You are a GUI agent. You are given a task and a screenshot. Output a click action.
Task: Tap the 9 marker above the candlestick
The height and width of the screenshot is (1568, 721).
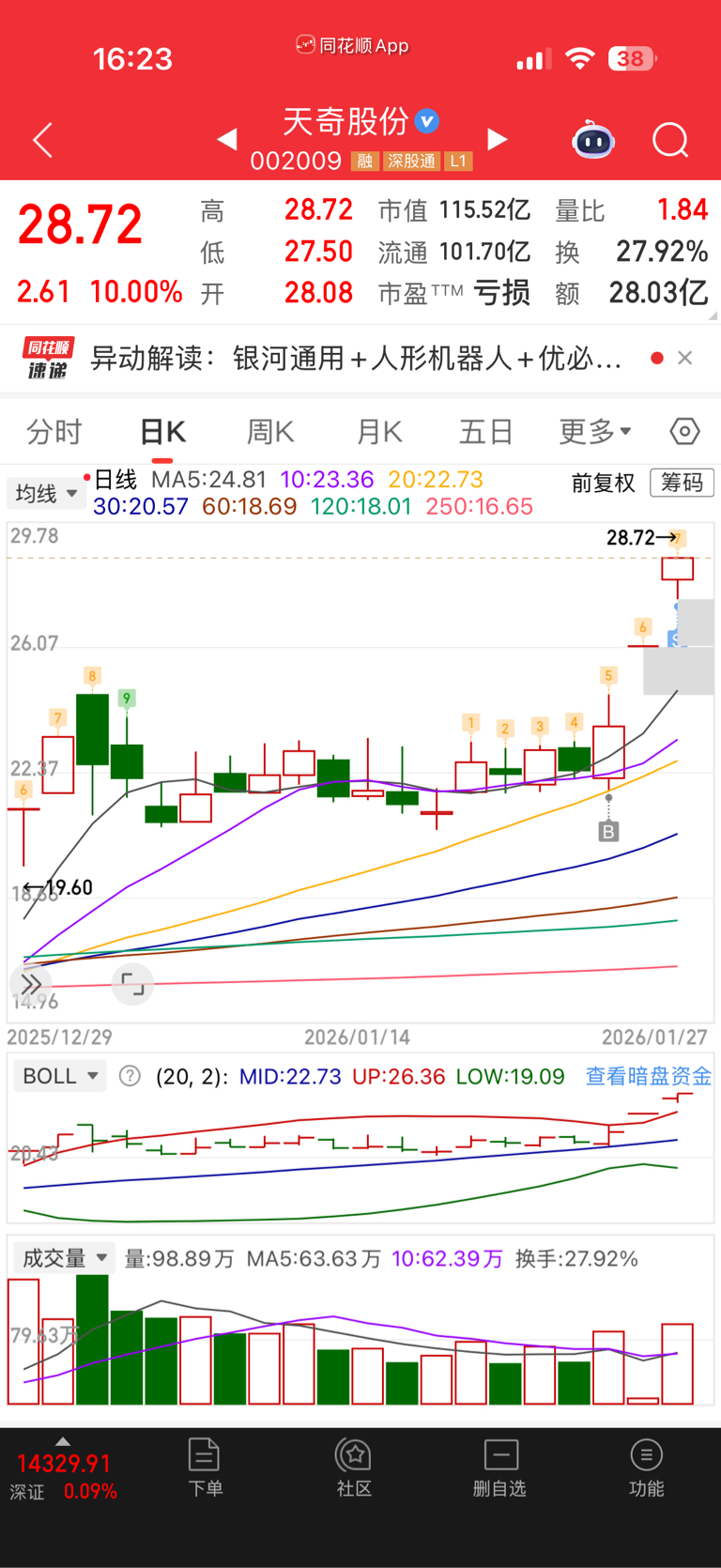point(127,699)
